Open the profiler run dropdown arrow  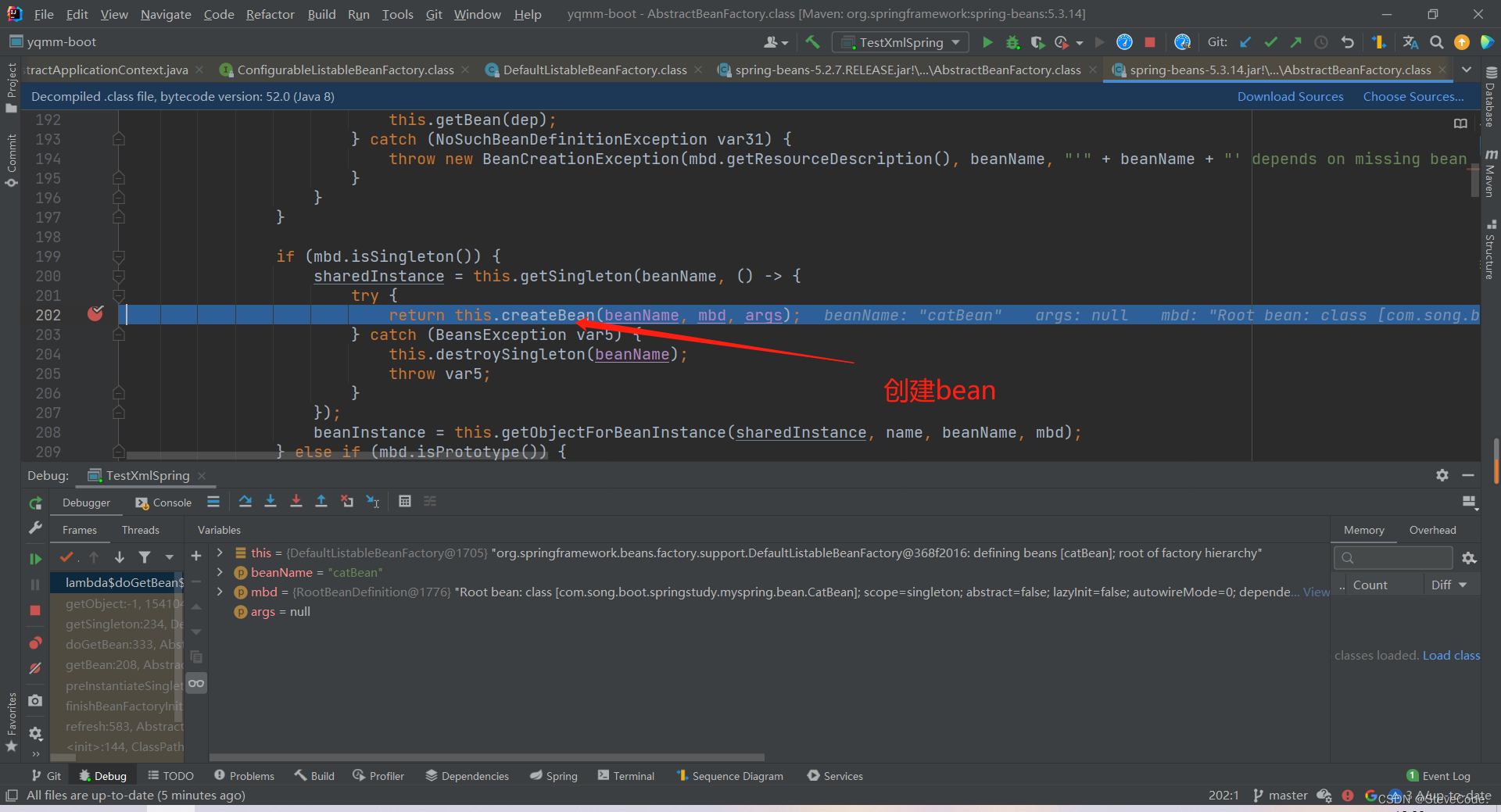tap(1080, 43)
